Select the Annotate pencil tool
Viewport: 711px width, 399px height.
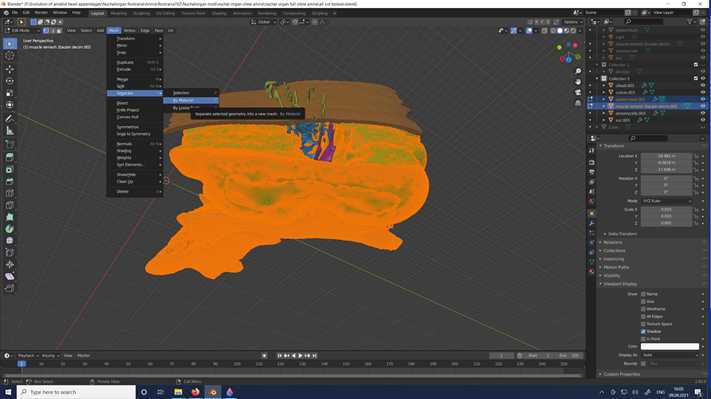coord(10,118)
